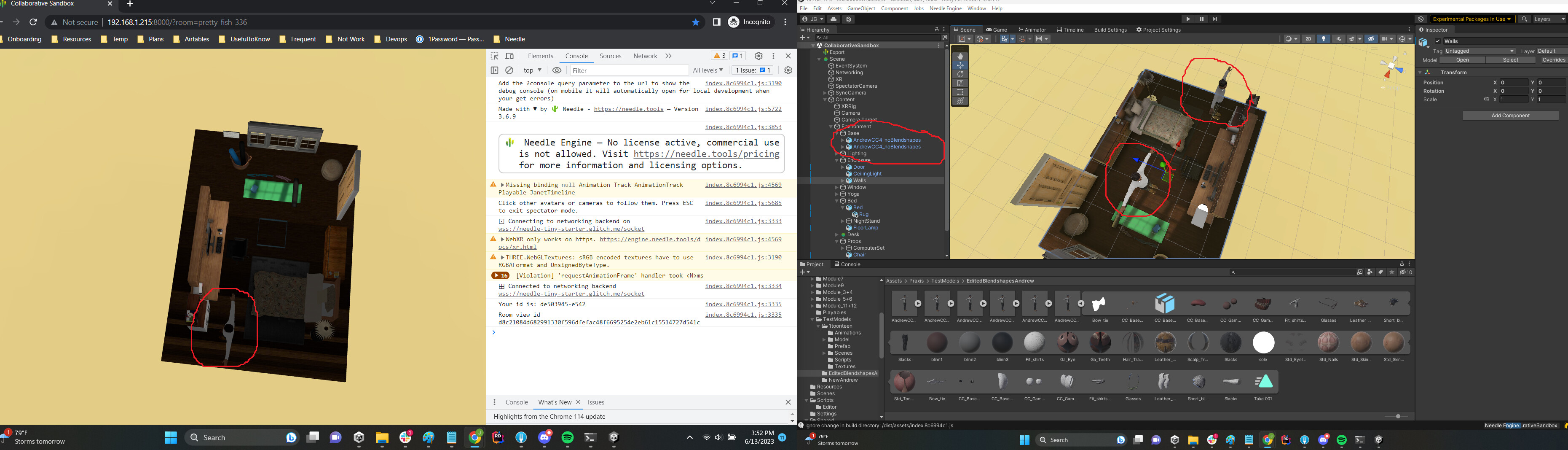Click the Add Component button
Image resolution: width=1568 pixels, height=450 pixels.
click(1511, 116)
